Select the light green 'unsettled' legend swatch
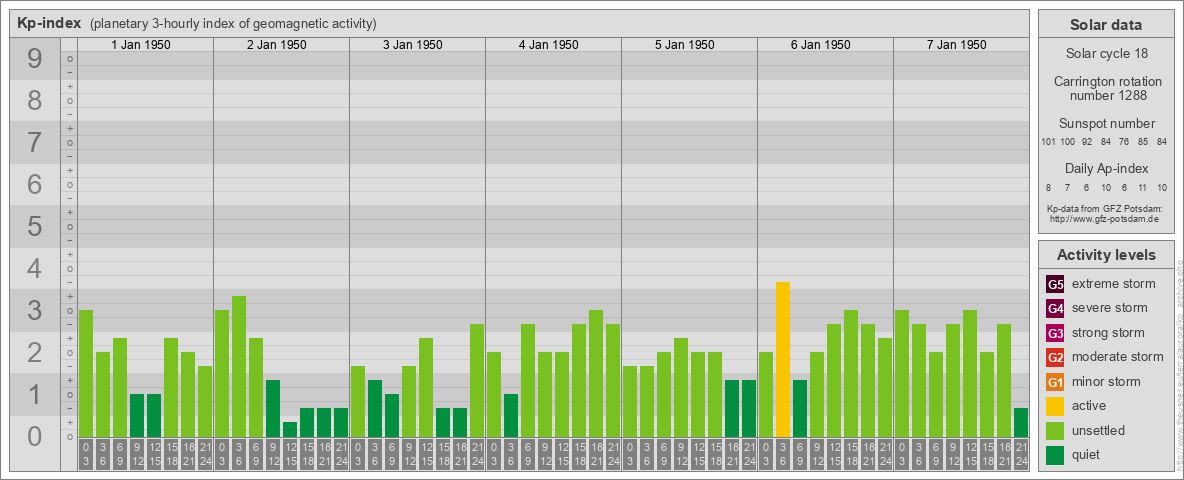Viewport: 1184px width, 480px height. pyautogui.click(x=1055, y=431)
